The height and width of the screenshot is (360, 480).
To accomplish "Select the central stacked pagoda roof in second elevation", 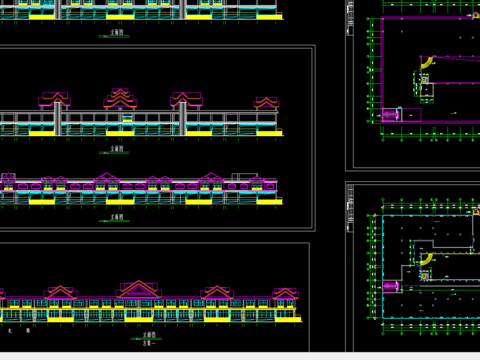I will pyautogui.click(x=120, y=98).
